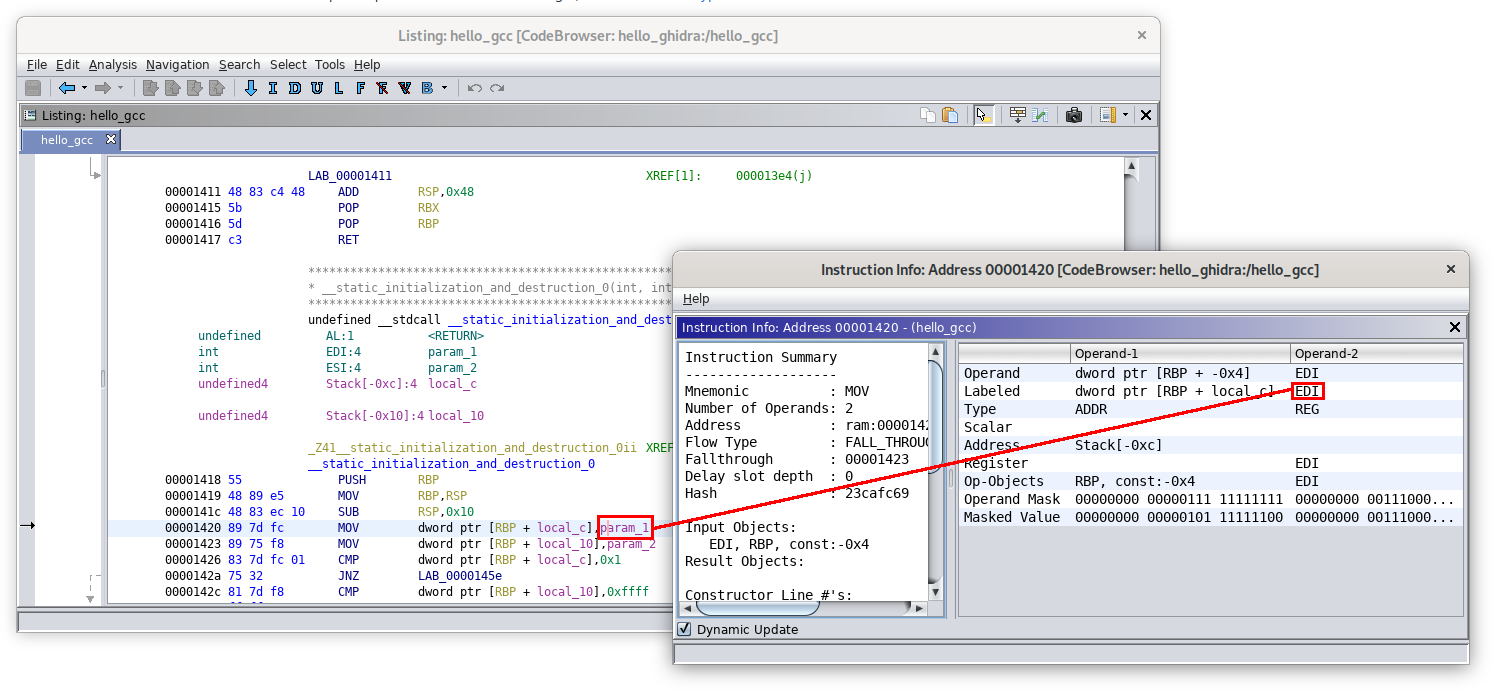
Task: Select the hello_gcc tab
Action: tap(66, 140)
